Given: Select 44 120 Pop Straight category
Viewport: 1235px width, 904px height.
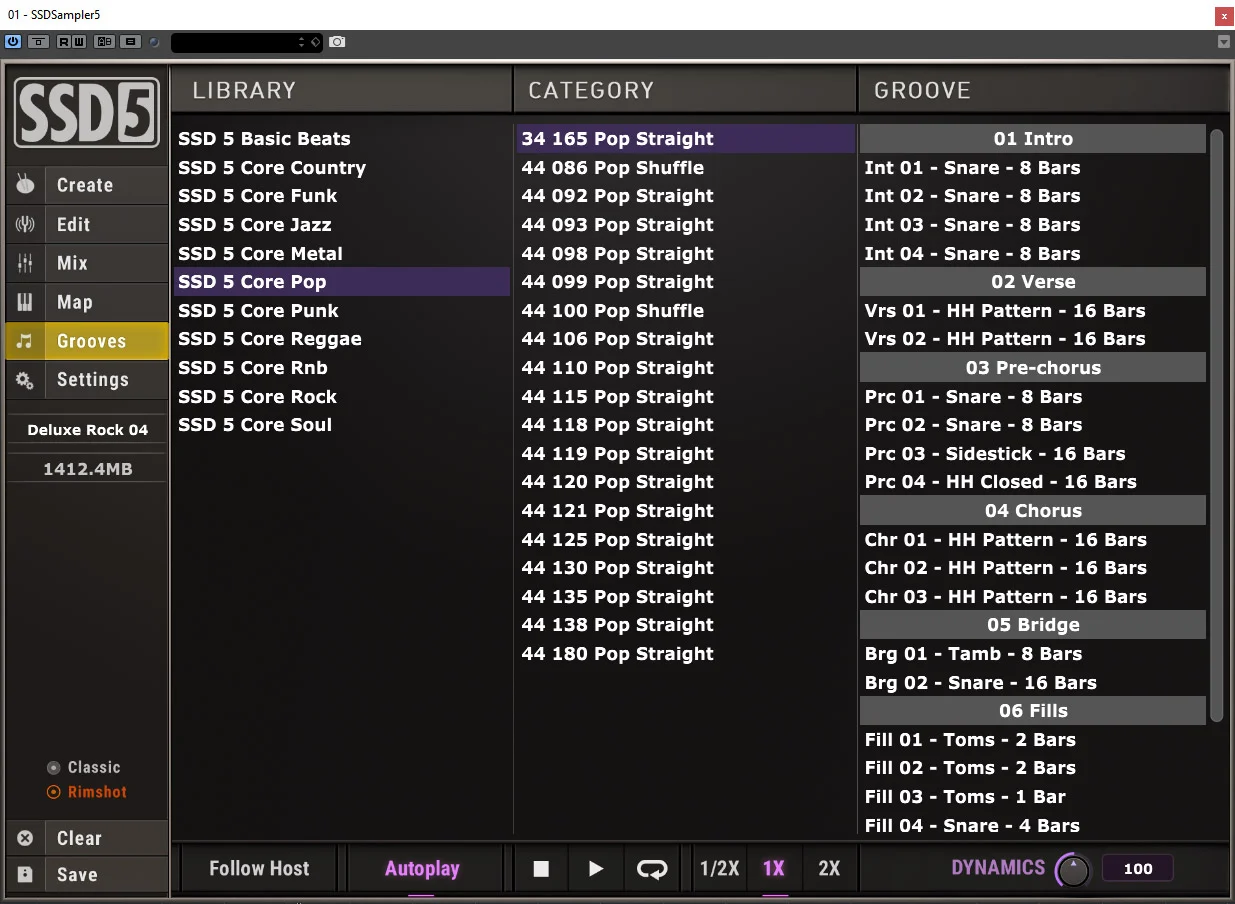Looking at the screenshot, I should pos(685,482).
